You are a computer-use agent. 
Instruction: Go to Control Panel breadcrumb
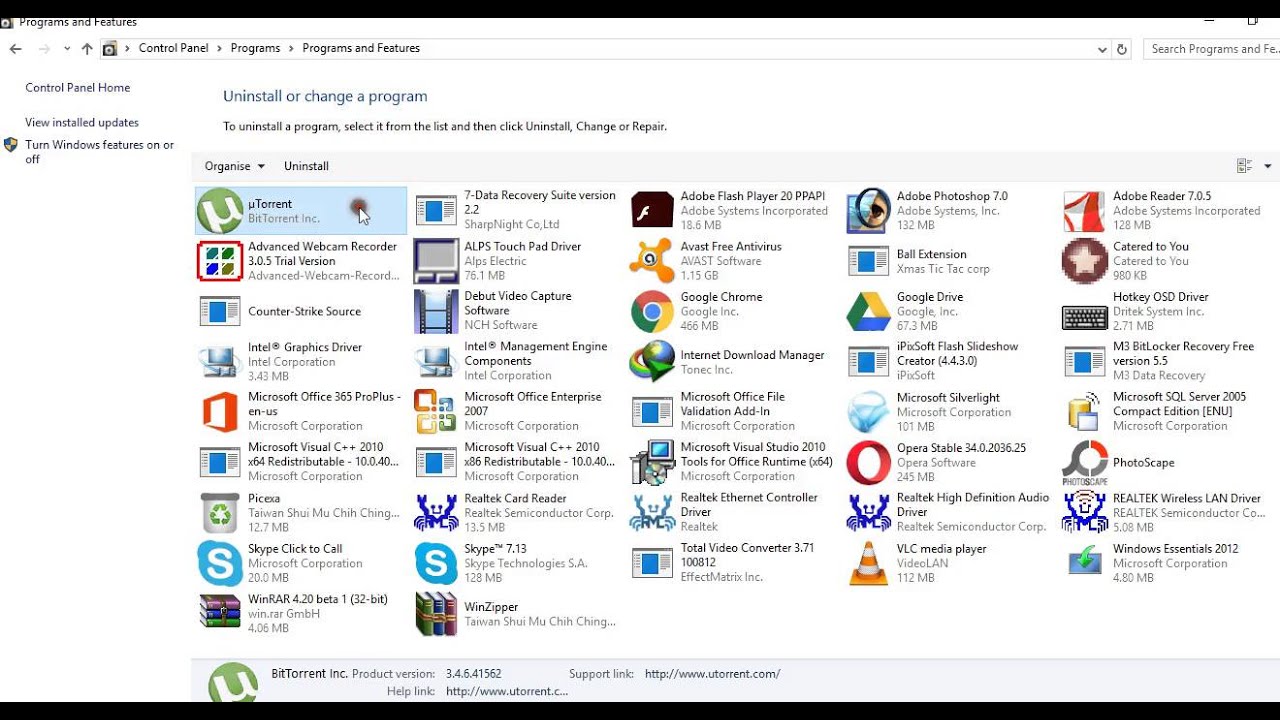(x=173, y=48)
